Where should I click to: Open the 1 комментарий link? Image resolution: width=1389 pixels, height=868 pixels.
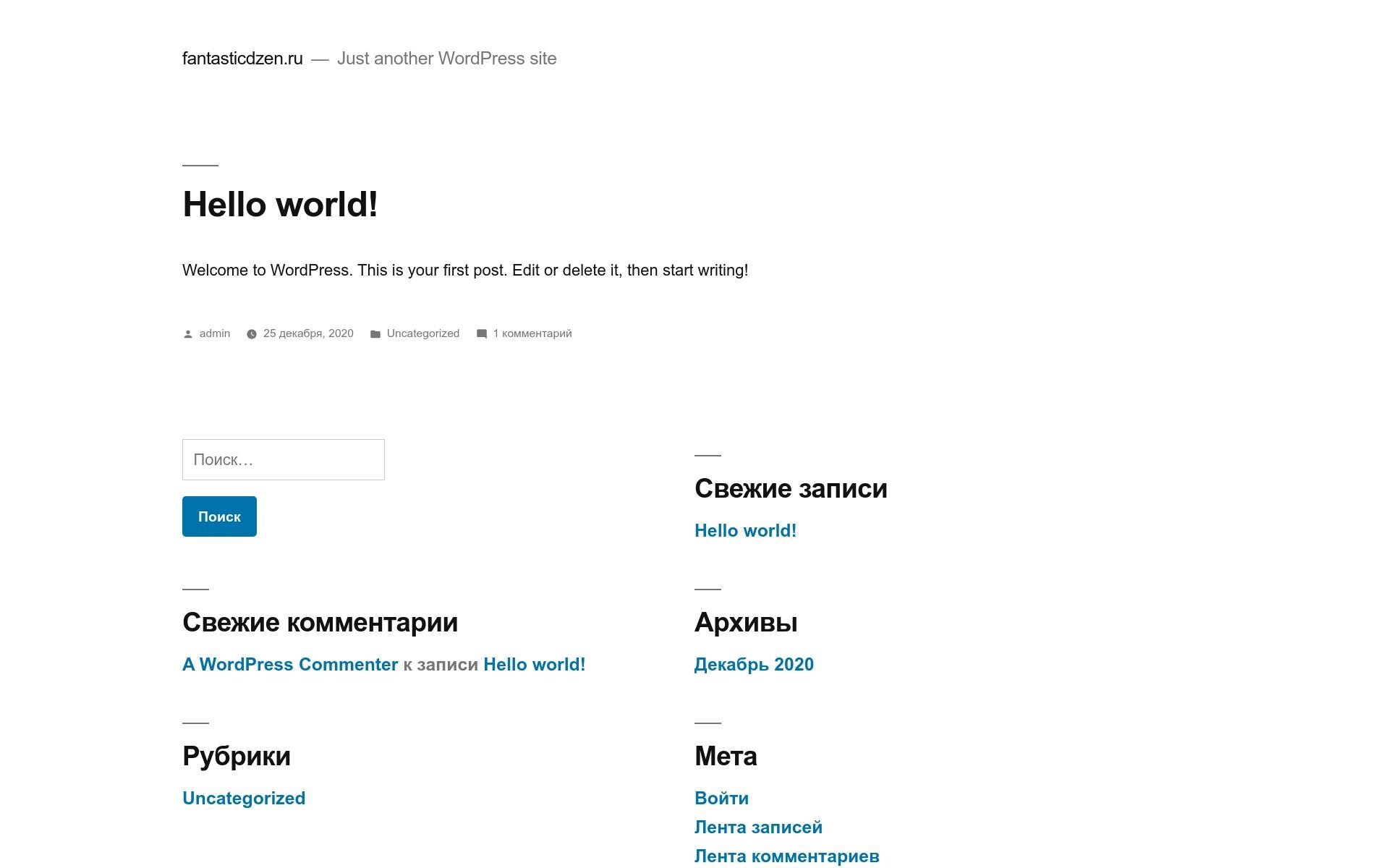click(532, 333)
